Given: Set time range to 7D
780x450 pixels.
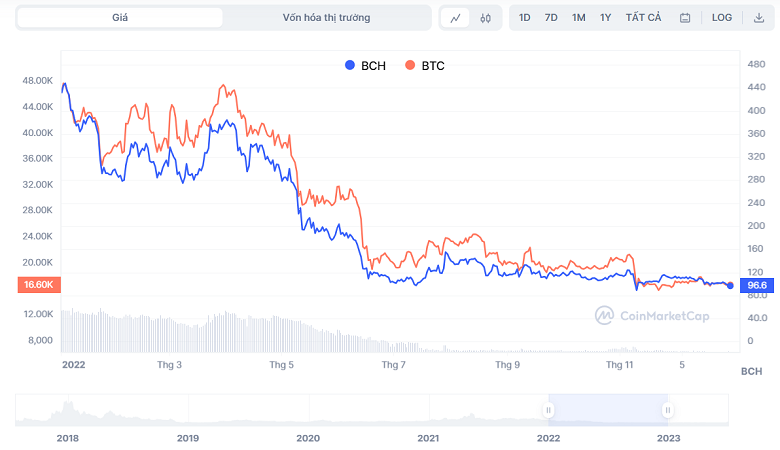Looking at the screenshot, I should click(551, 18).
